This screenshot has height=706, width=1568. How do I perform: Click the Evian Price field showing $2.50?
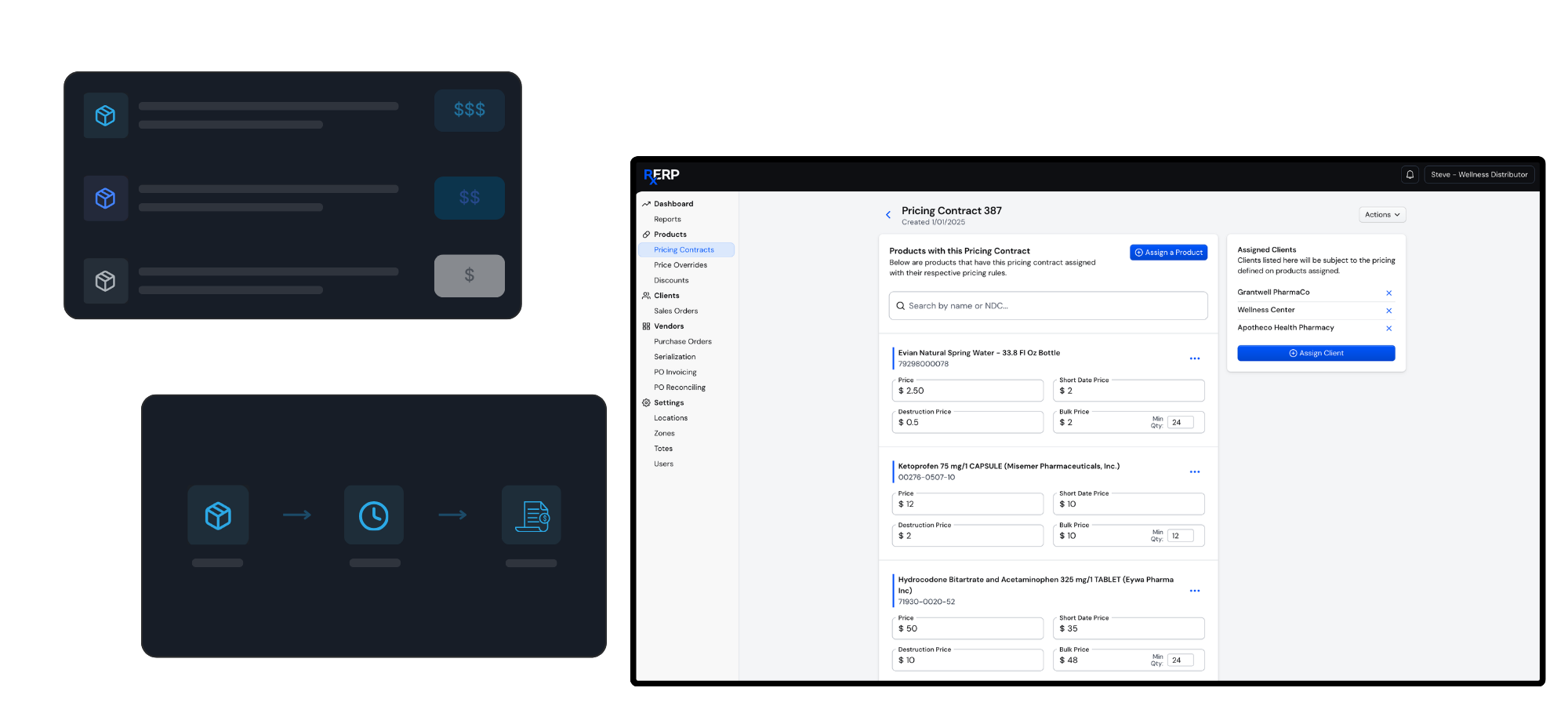[967, 391]
